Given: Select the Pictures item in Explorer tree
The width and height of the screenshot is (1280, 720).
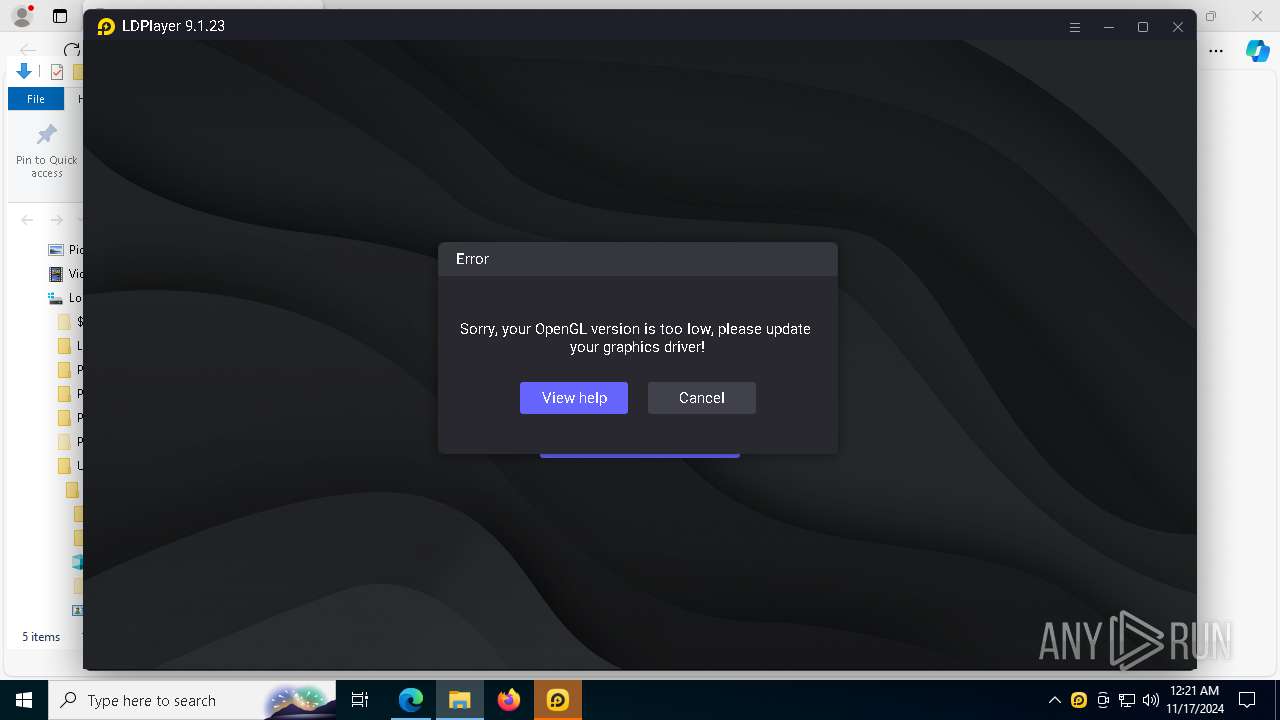Looking at the screenshot, I should 65,250.
